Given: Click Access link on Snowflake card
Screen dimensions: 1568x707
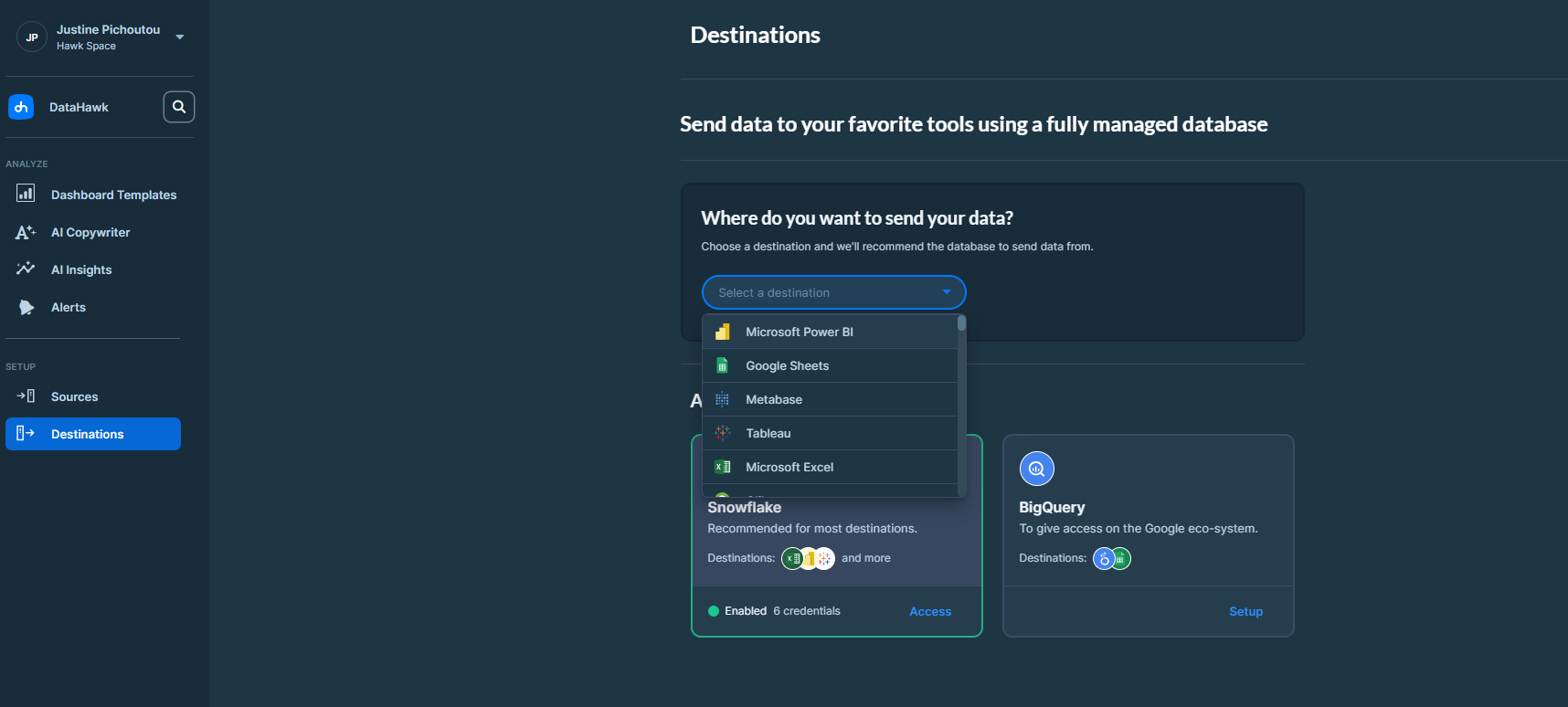Looking at the screenshot, I should tap(930, 611).
